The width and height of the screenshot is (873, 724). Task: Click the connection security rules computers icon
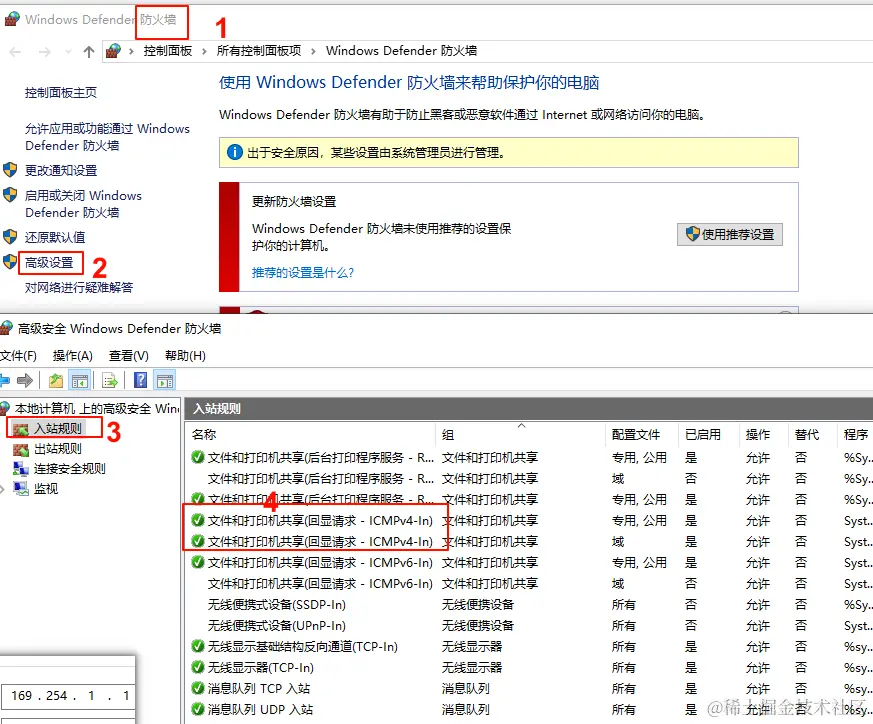[21, 469]
